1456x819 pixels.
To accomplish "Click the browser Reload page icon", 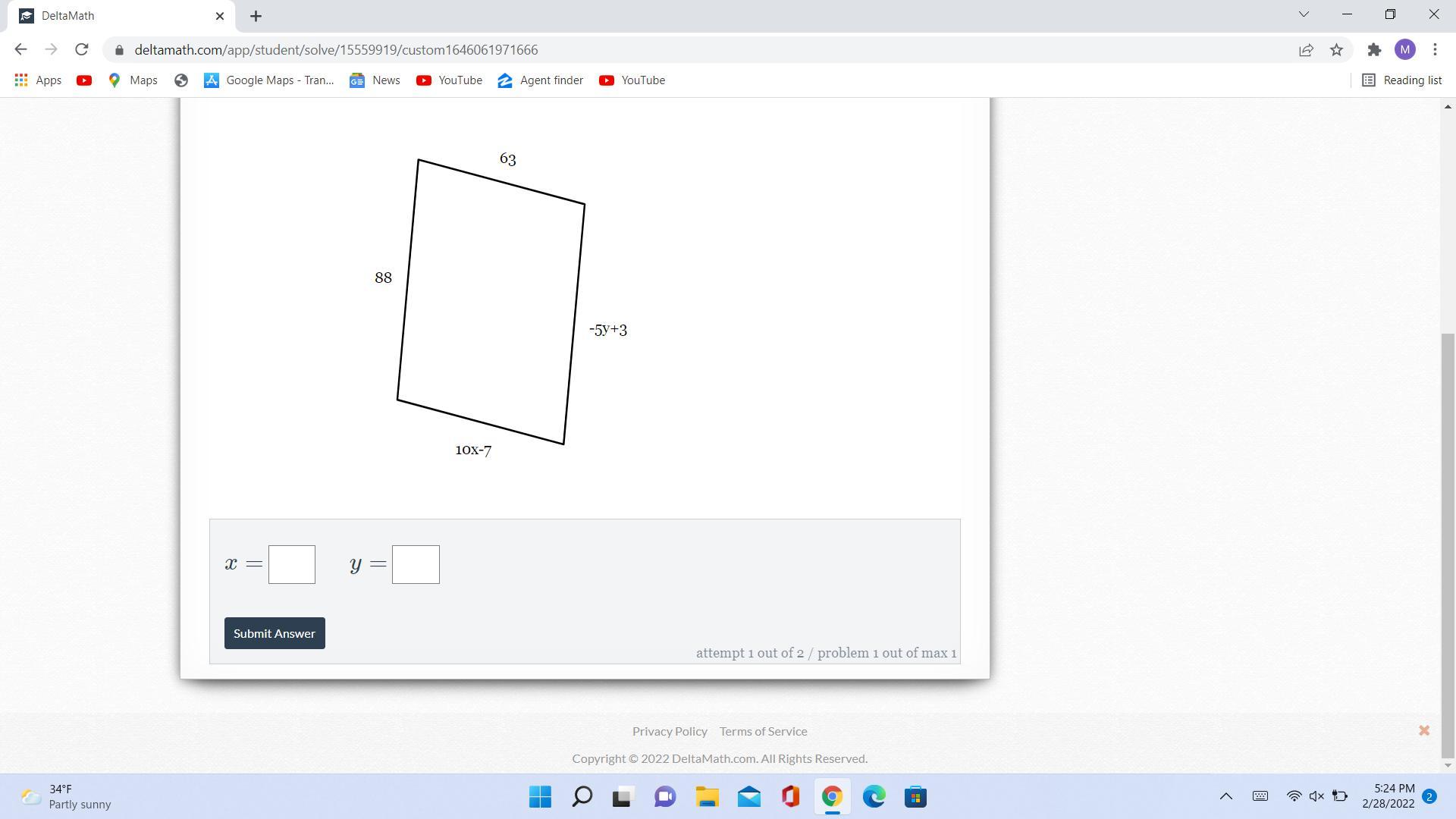I will tap(81, 49).
